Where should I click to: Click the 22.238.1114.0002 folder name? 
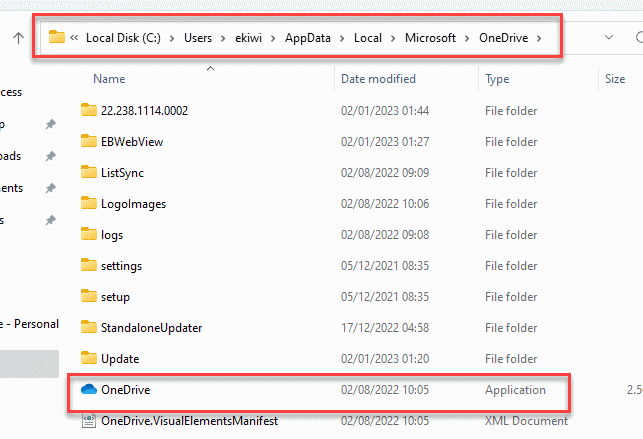[144, 111]
